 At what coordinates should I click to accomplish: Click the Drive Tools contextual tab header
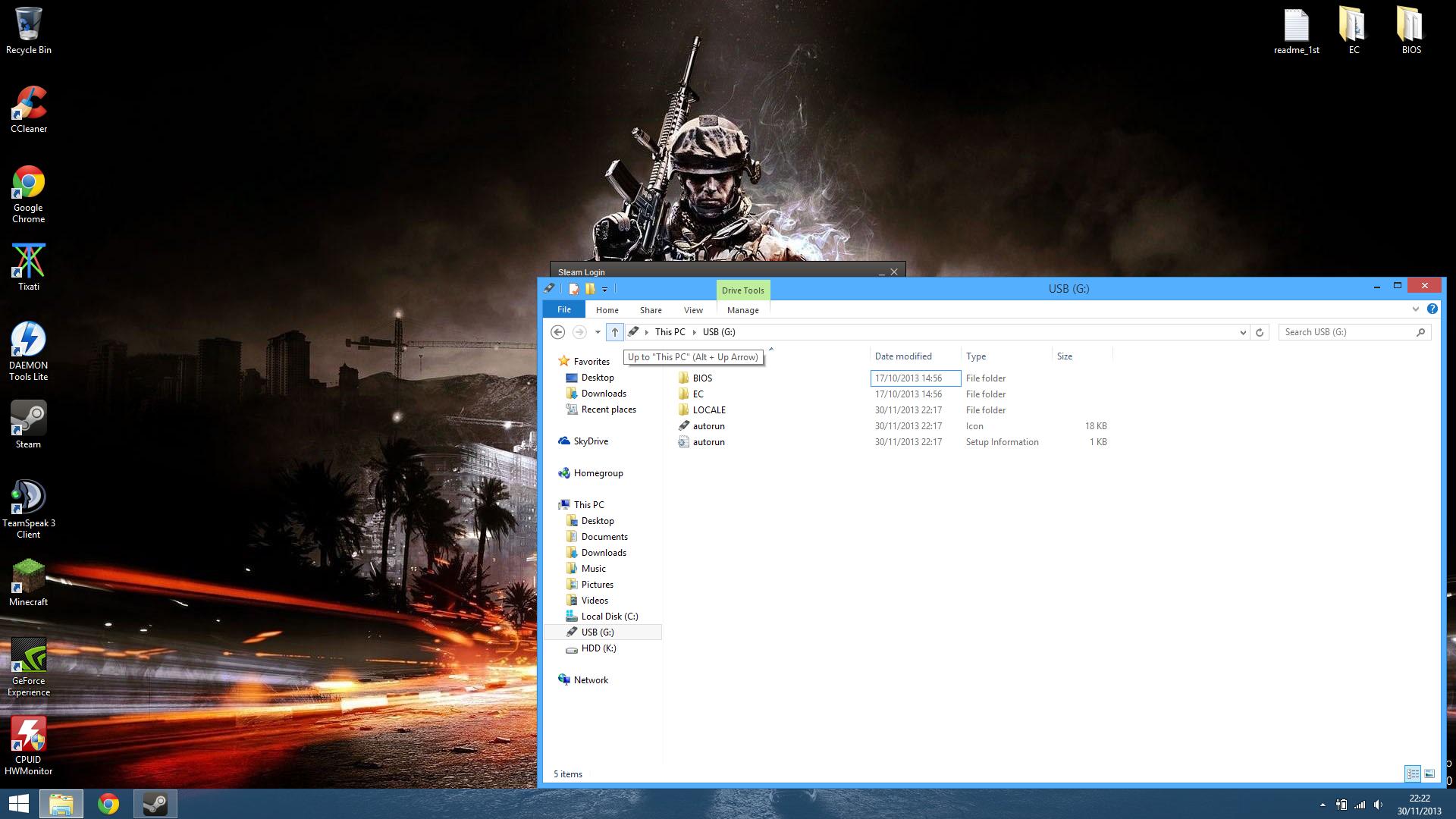(x=742, y=290)
